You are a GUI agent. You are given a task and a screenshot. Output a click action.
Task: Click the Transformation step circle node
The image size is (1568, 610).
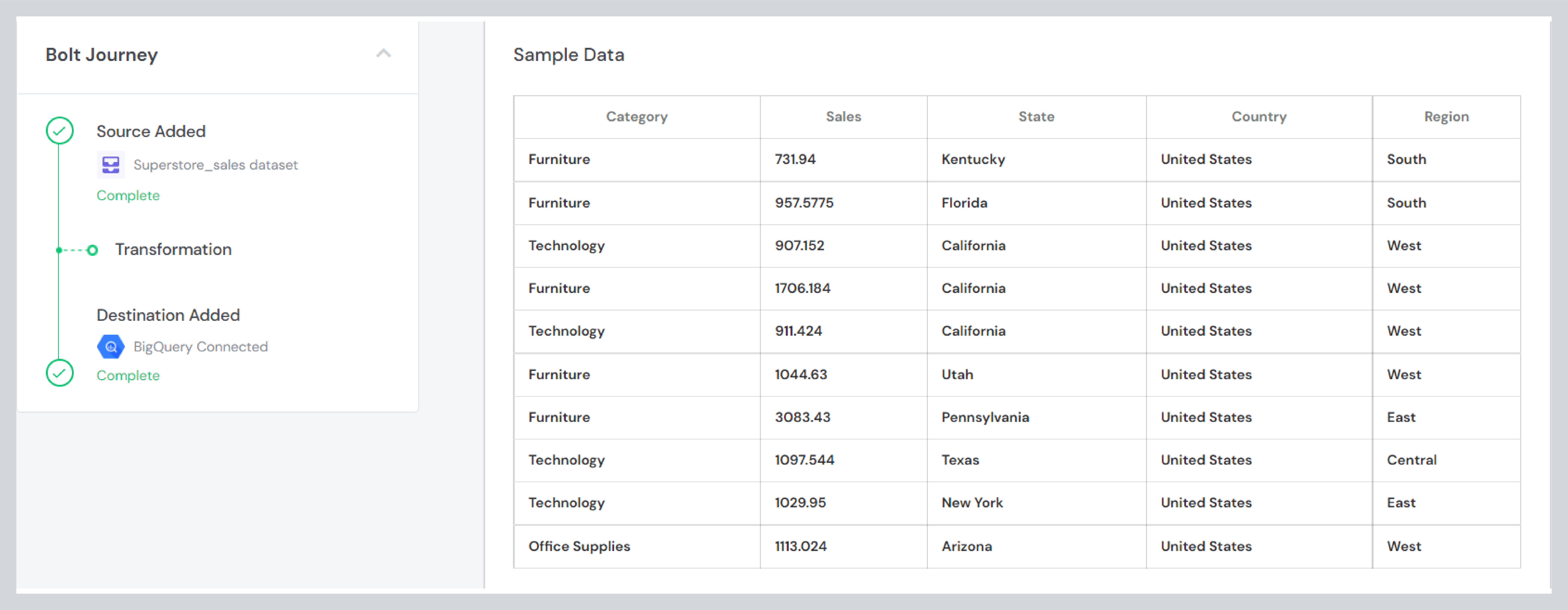93,250
